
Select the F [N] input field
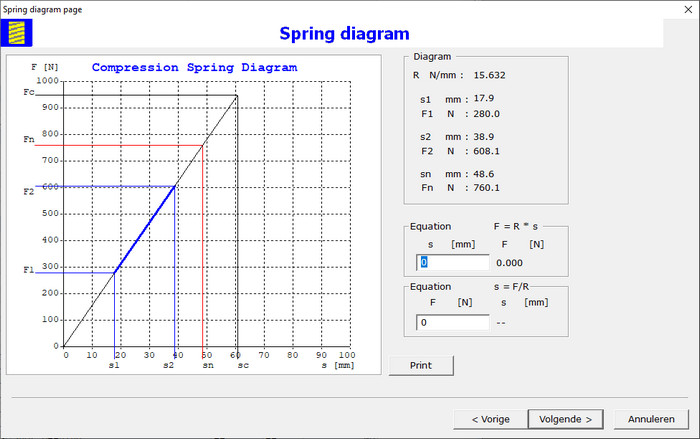pyautogui.click(x=452, y=322)
